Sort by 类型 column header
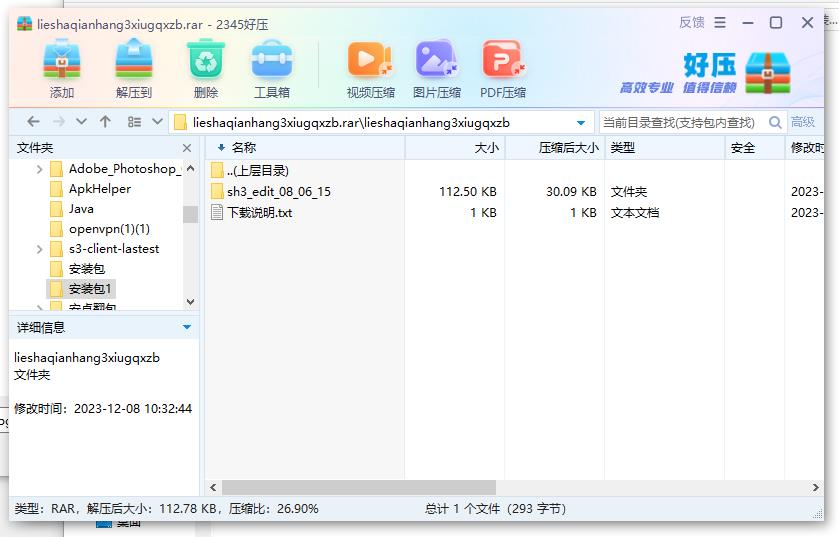 [x=665, y=148]
